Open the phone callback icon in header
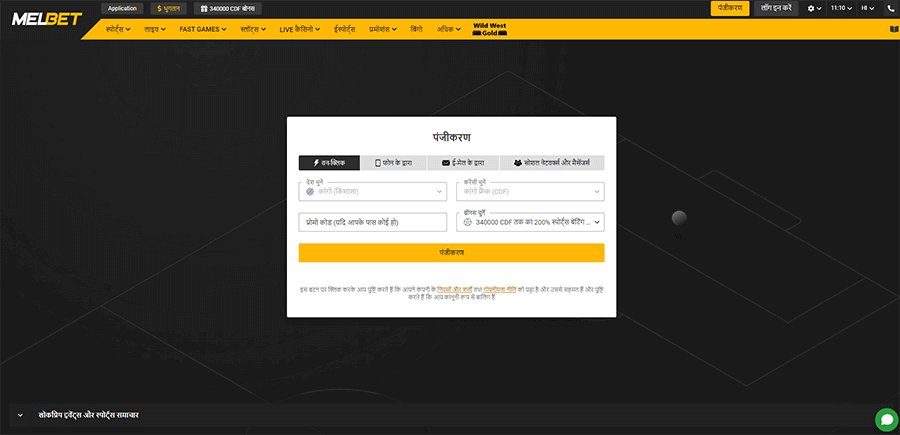Image resolution: width=900 pixels, height=435 pixels. tap(891, 9)
